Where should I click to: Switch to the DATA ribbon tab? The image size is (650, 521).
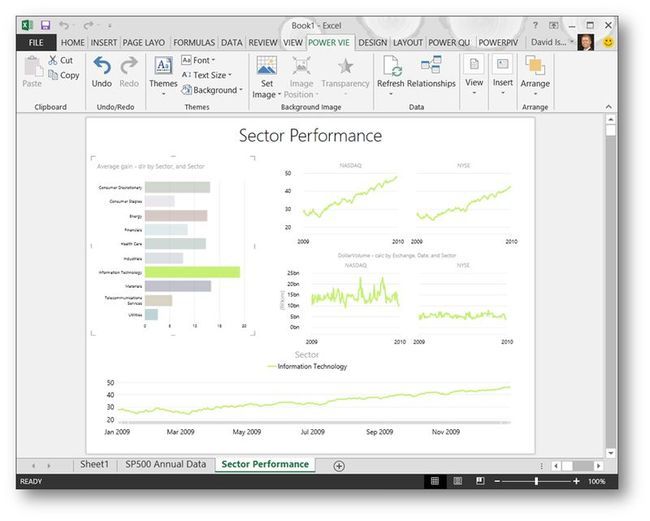click(x=231, y=43)
